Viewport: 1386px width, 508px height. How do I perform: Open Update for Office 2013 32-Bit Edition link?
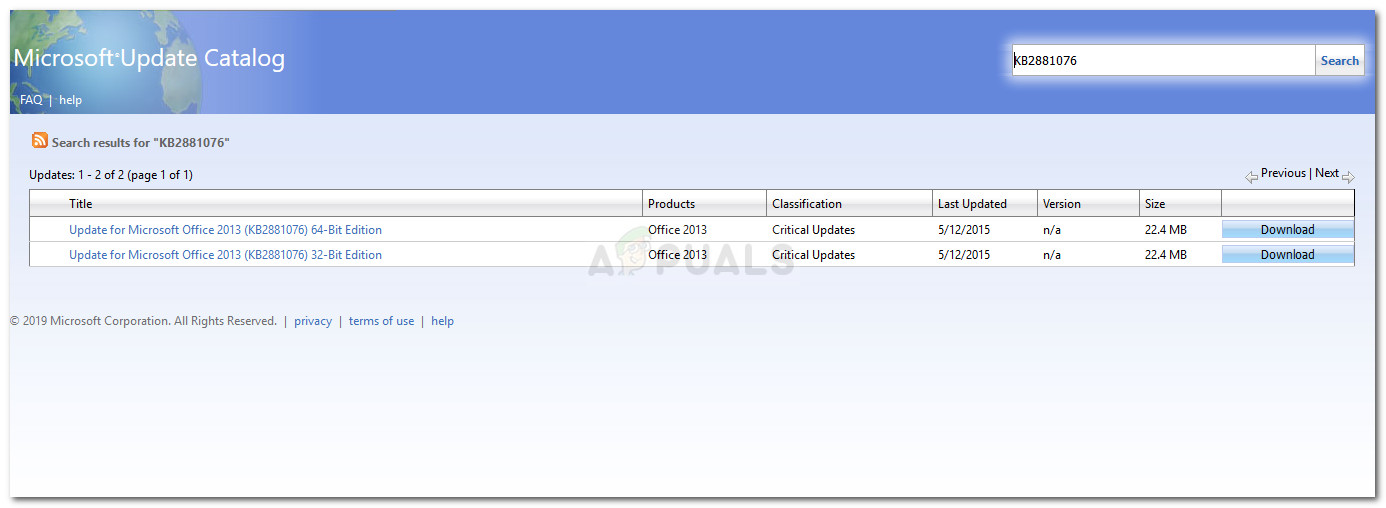[x=225, y=255]
